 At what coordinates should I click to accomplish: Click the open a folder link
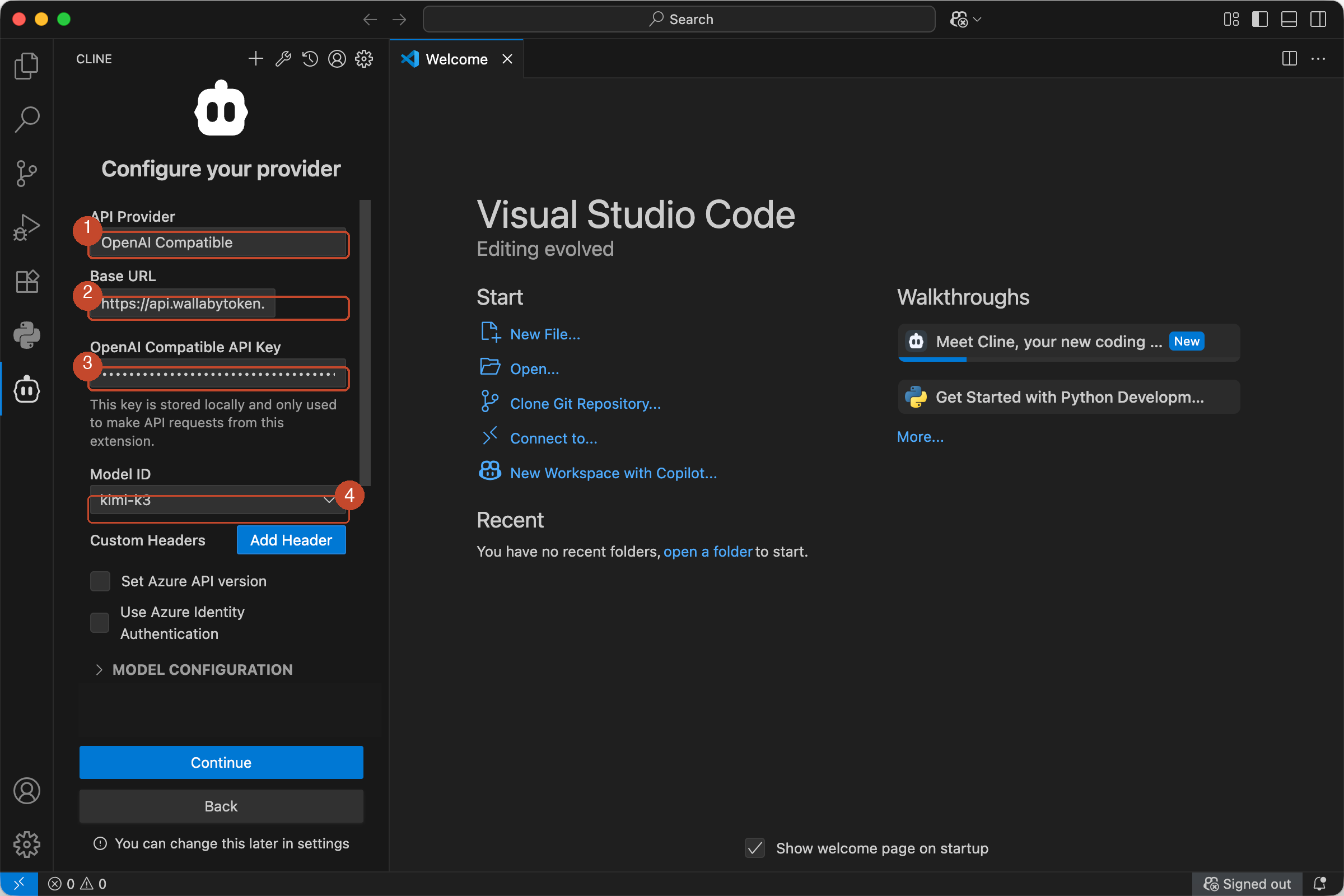[x=707, y=552]
